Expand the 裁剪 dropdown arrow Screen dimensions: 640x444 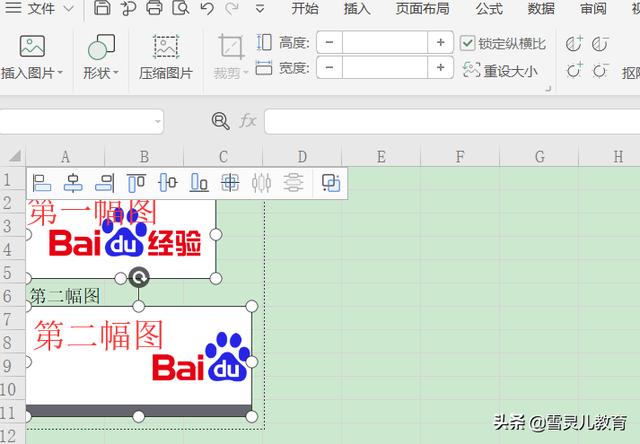click(x=246, y=73)
